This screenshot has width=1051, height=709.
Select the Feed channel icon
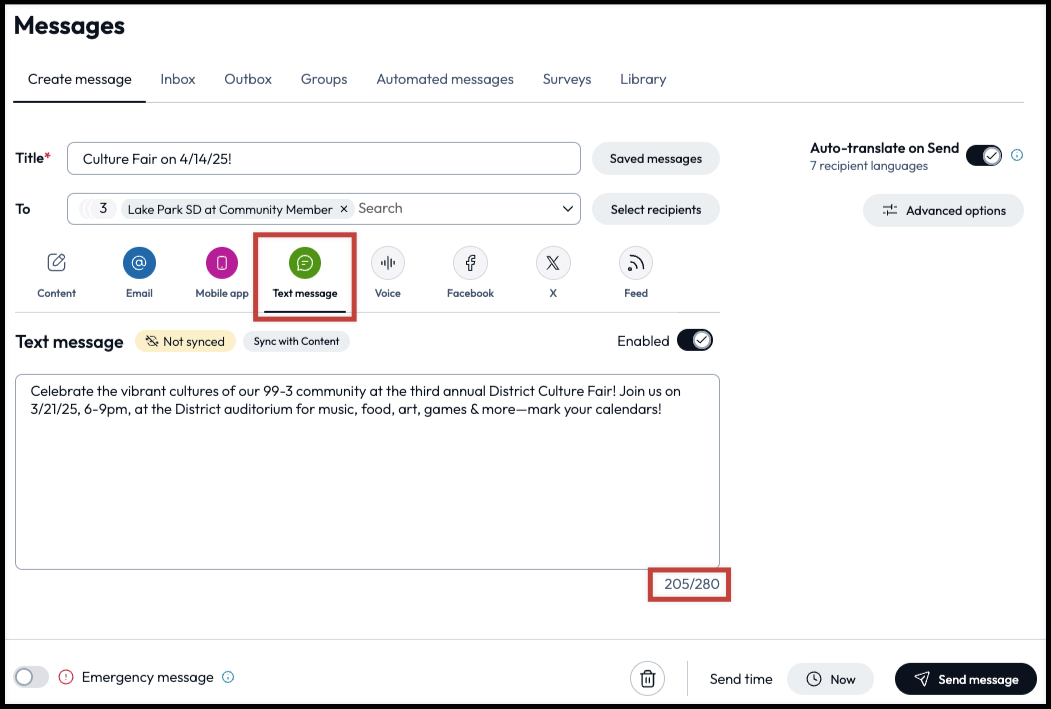pyautogui.click(x=635, y=263)
